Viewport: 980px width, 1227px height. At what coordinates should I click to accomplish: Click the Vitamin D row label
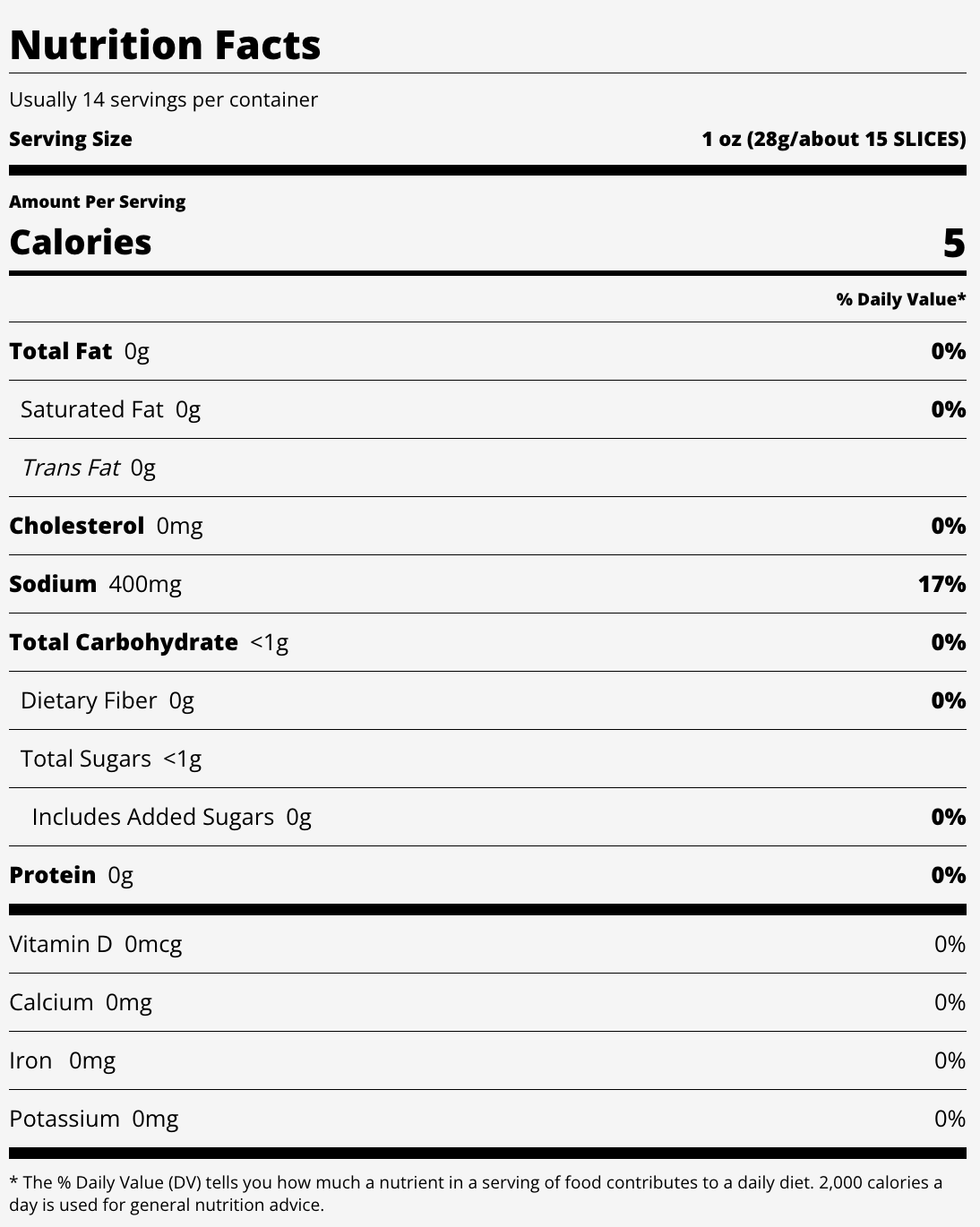pyautogui.click(x=95, y=944)
